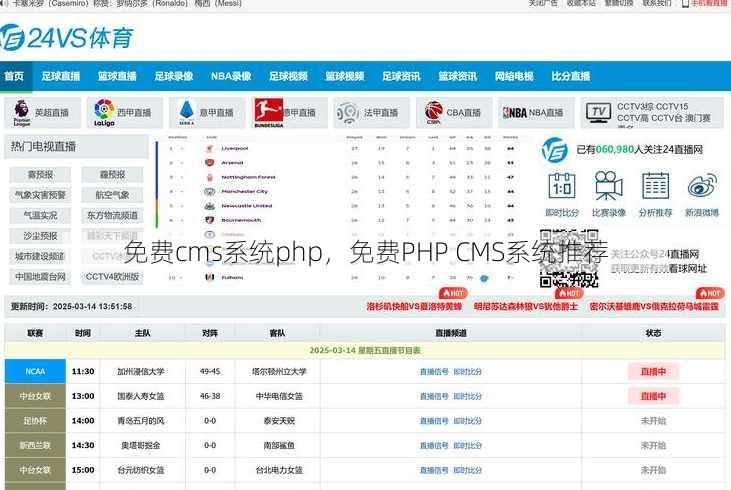
Task: Click the TV monitor icon beside CCTV channels
Action: [x=599, y=112]
